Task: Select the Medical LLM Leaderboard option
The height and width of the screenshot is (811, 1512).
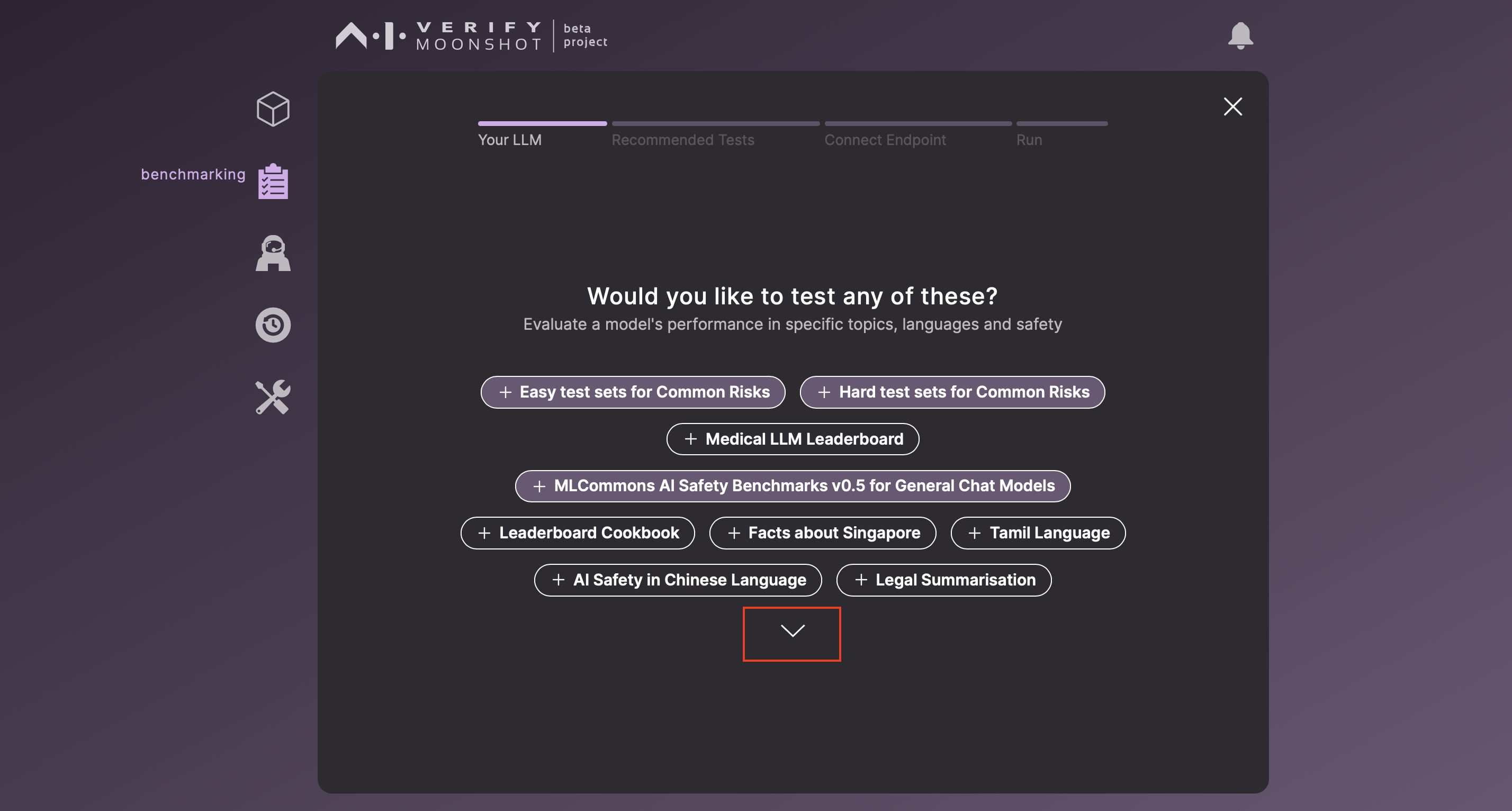Action: 793,439
